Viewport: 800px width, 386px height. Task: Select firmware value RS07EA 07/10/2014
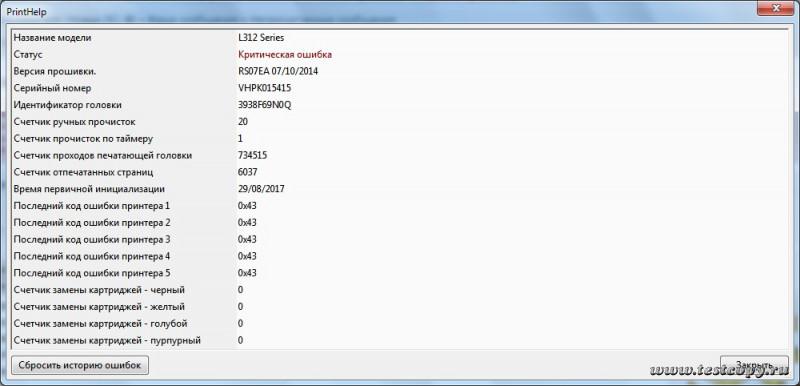click(278, 71)
